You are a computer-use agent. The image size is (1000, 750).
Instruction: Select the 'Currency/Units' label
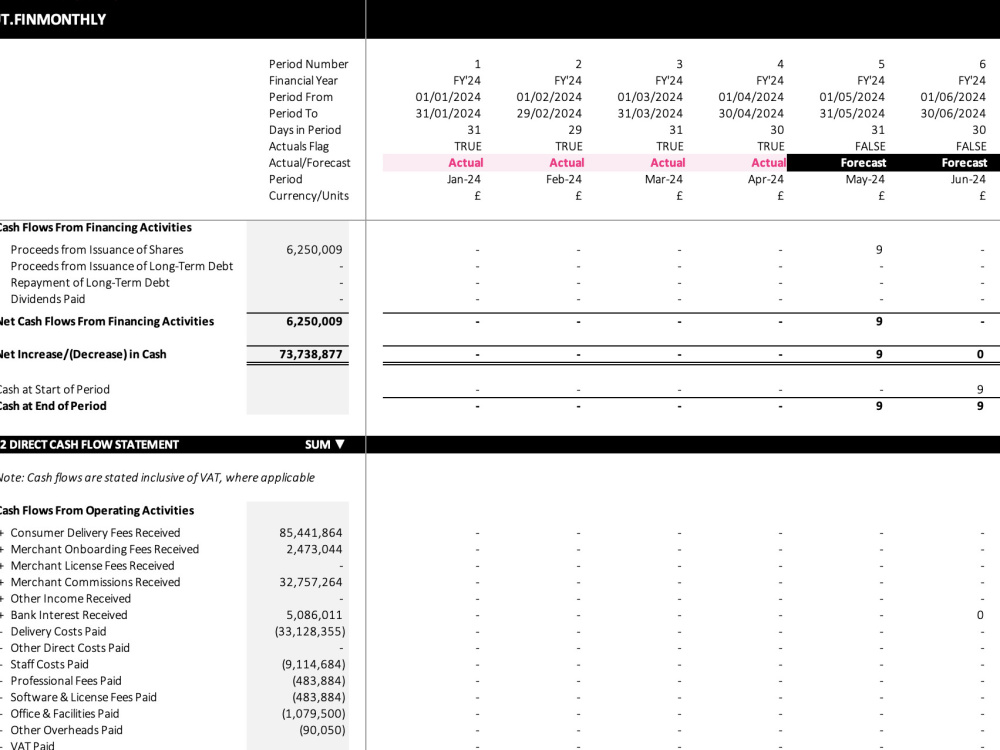pyautogui.click(x=309, y=196)
